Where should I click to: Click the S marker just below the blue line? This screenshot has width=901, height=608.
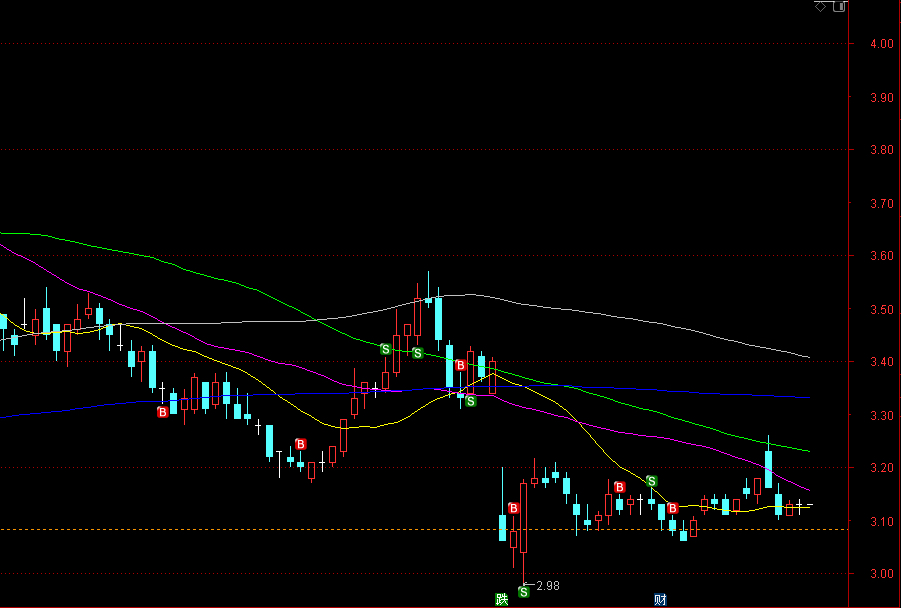(471, 401)
